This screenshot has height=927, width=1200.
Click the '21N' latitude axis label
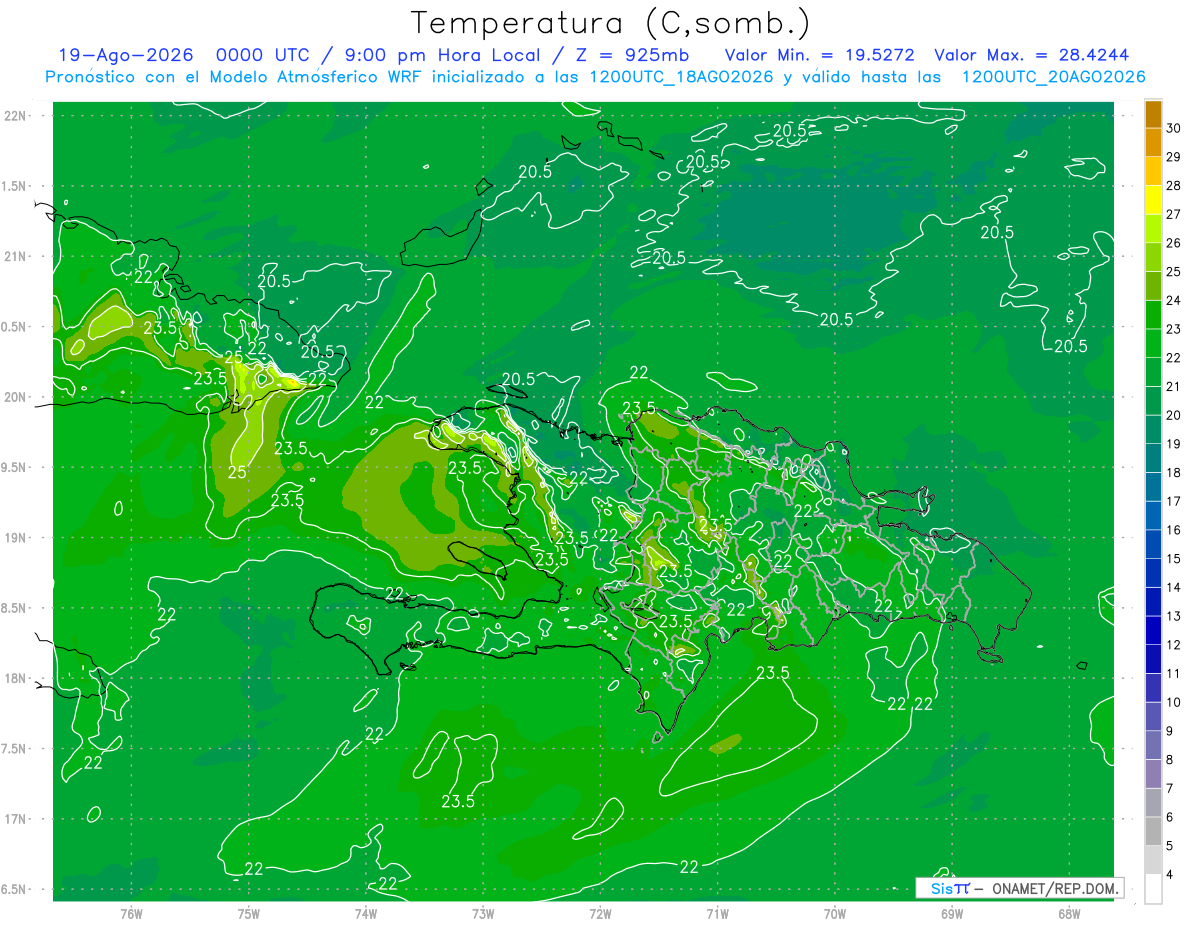[16, 256]
